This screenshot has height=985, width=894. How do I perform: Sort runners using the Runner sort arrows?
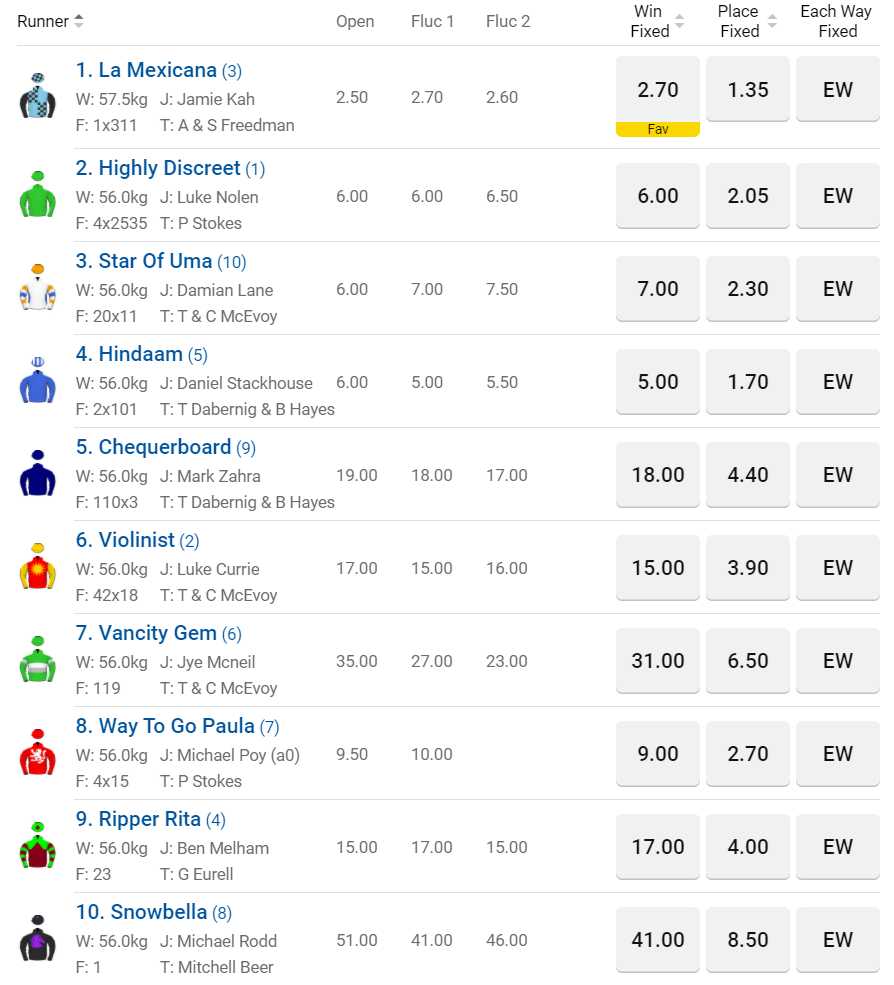click(79, 21)
